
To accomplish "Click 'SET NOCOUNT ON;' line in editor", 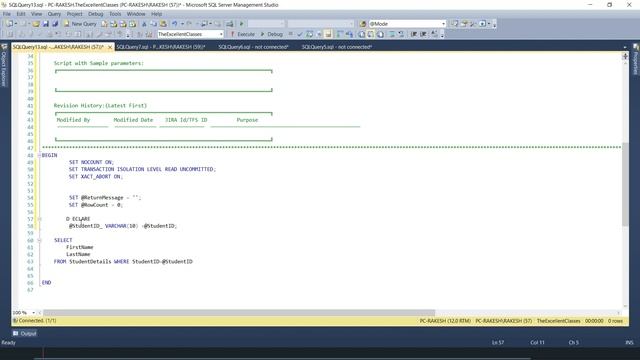I will [91, 162].
